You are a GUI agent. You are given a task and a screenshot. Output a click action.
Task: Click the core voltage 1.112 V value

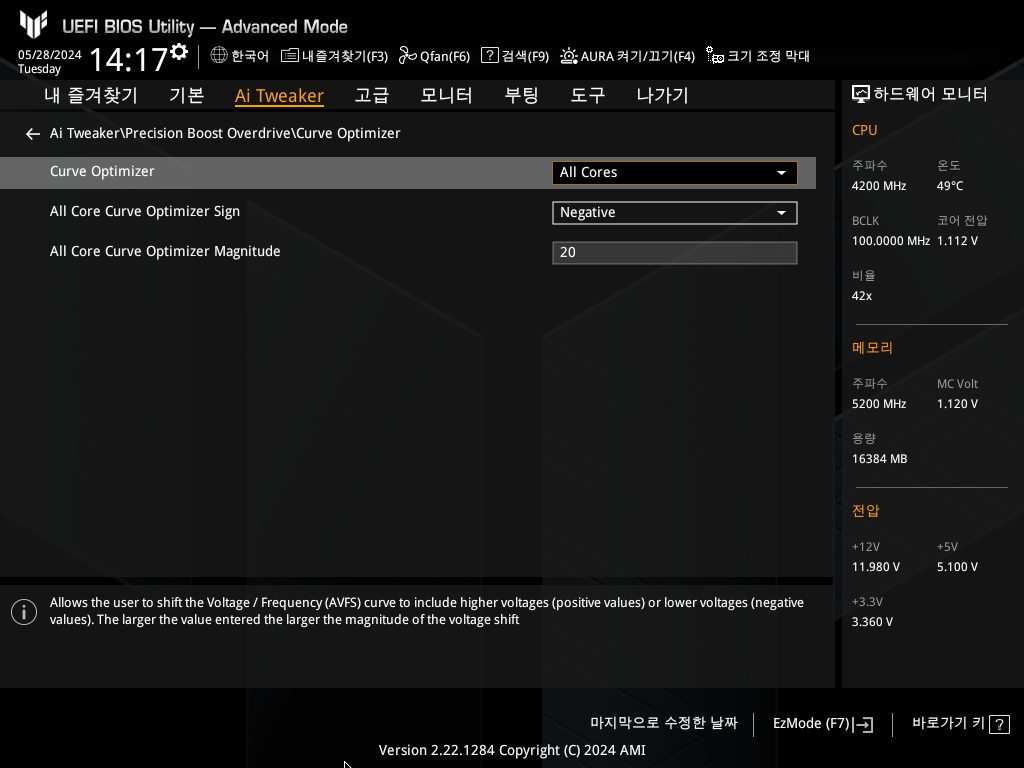pyautogui.click(x=957, y=241)
